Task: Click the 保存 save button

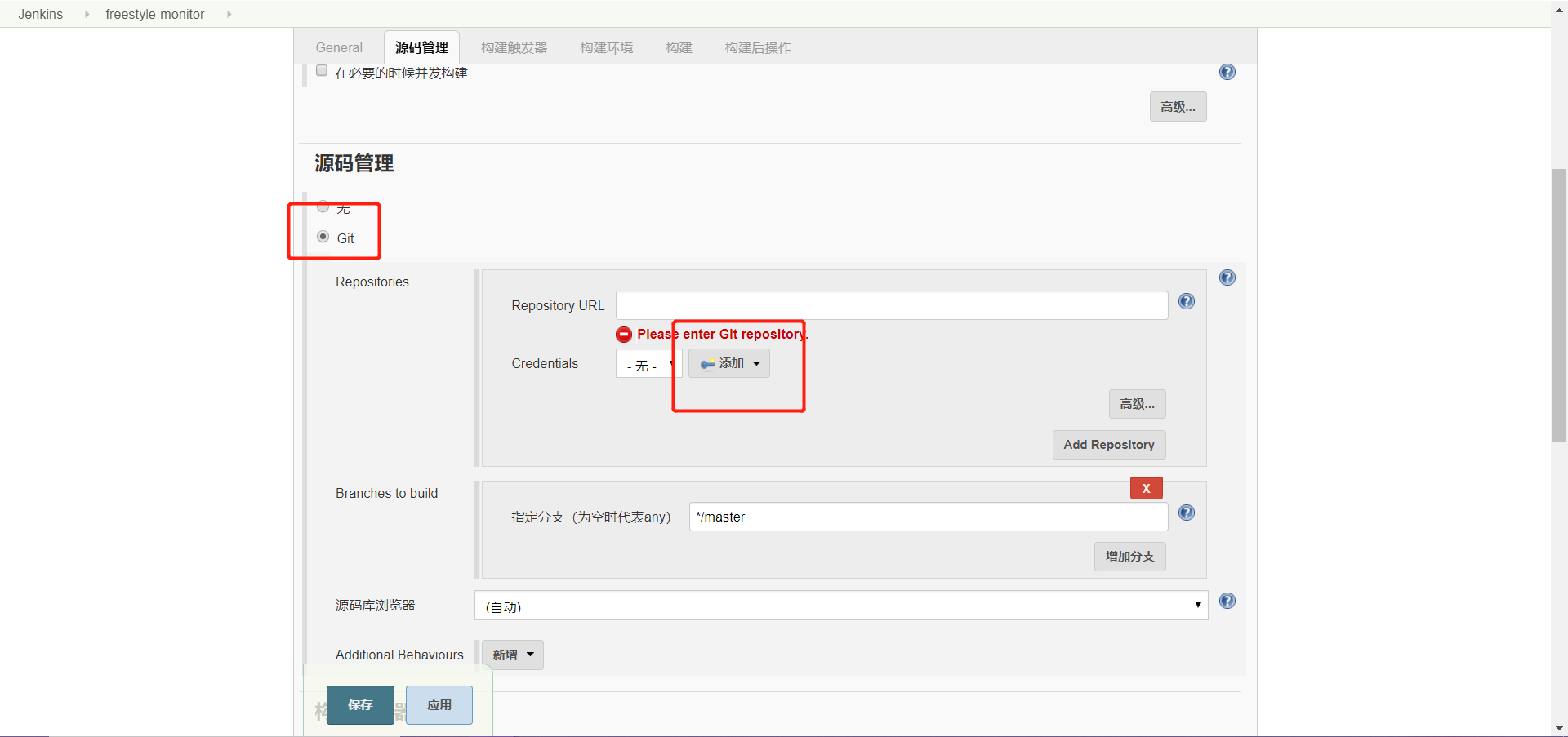Action: 359,704
